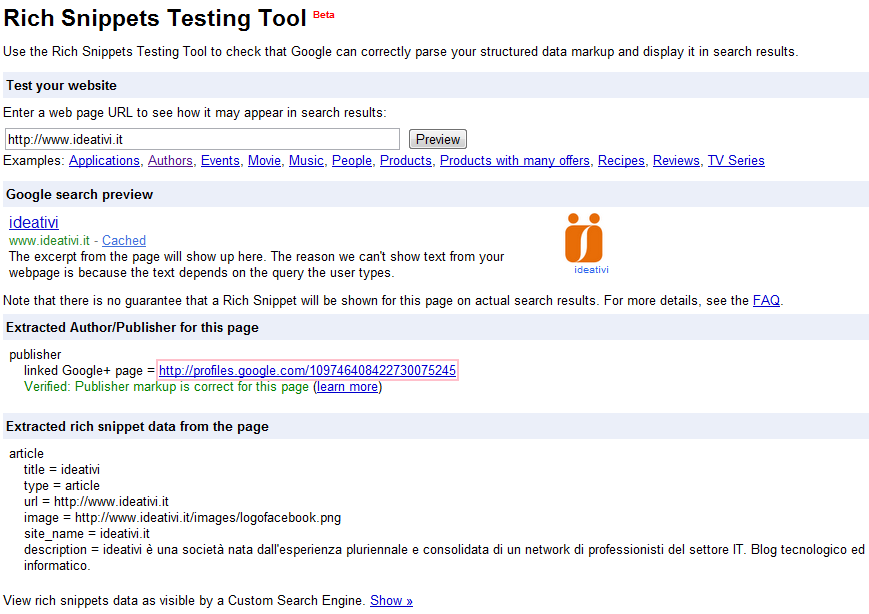Click the 'publisher' label
This screenshot has width=869, height=614.
[35, 355]
